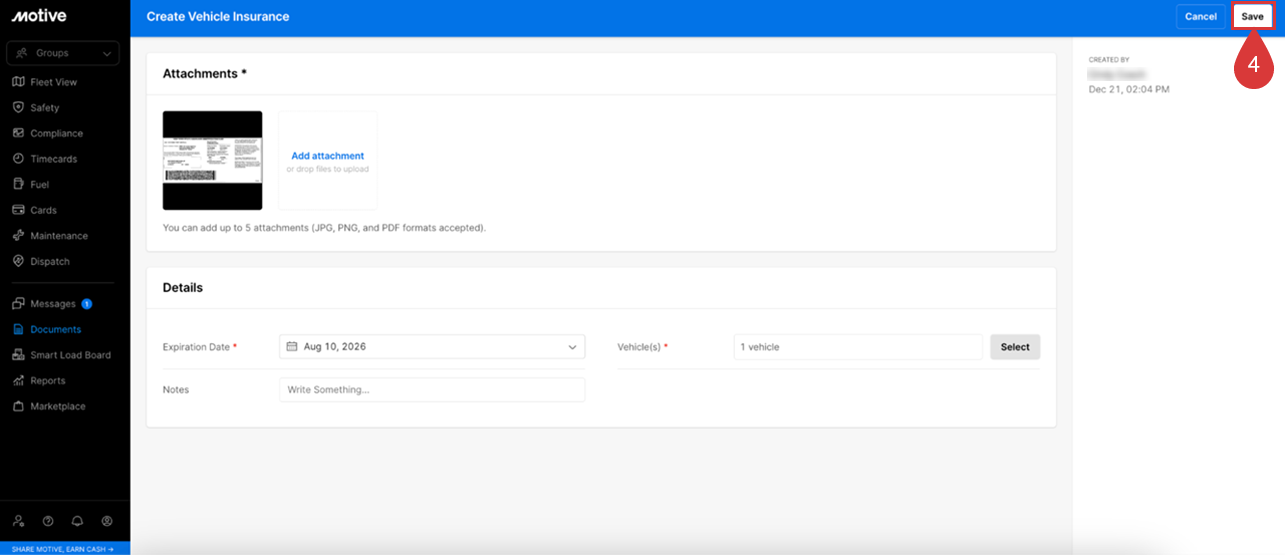Screen dimensions: 1285x555
Task: Open Marketplace bag icon
Action: (18, 407)
